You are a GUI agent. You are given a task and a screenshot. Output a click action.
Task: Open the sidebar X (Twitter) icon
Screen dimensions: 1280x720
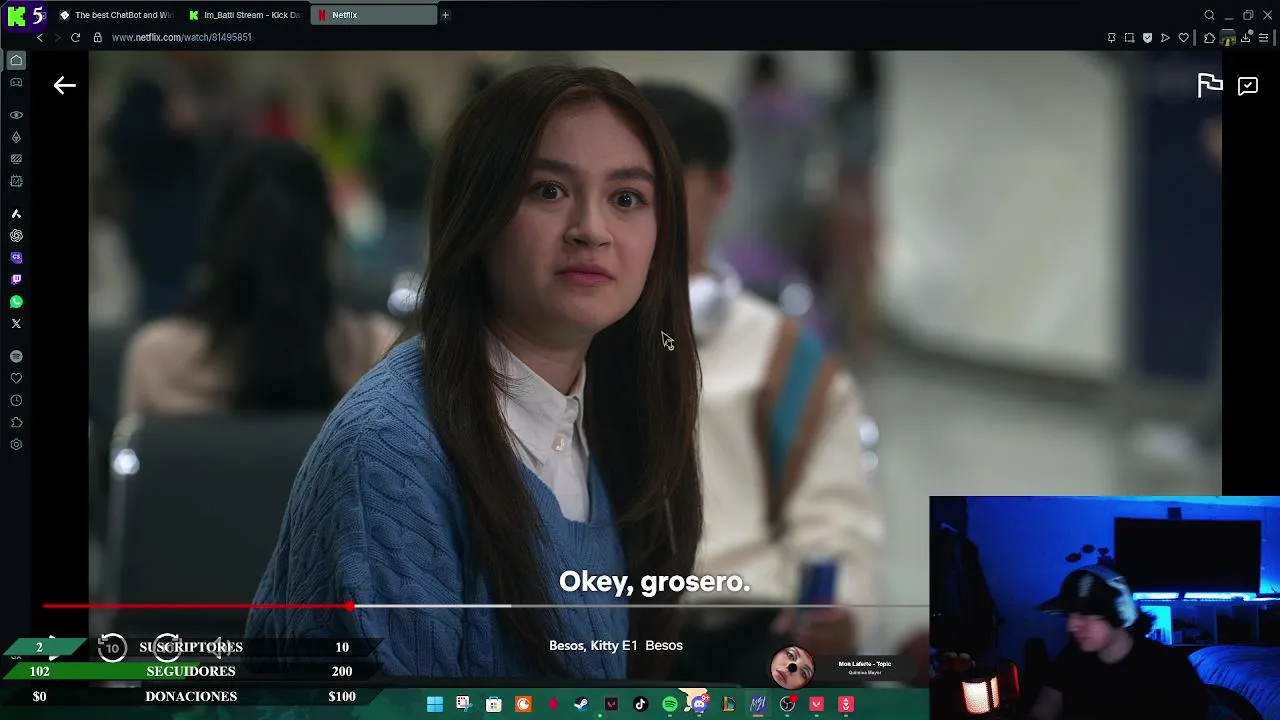tap(16, 323)
